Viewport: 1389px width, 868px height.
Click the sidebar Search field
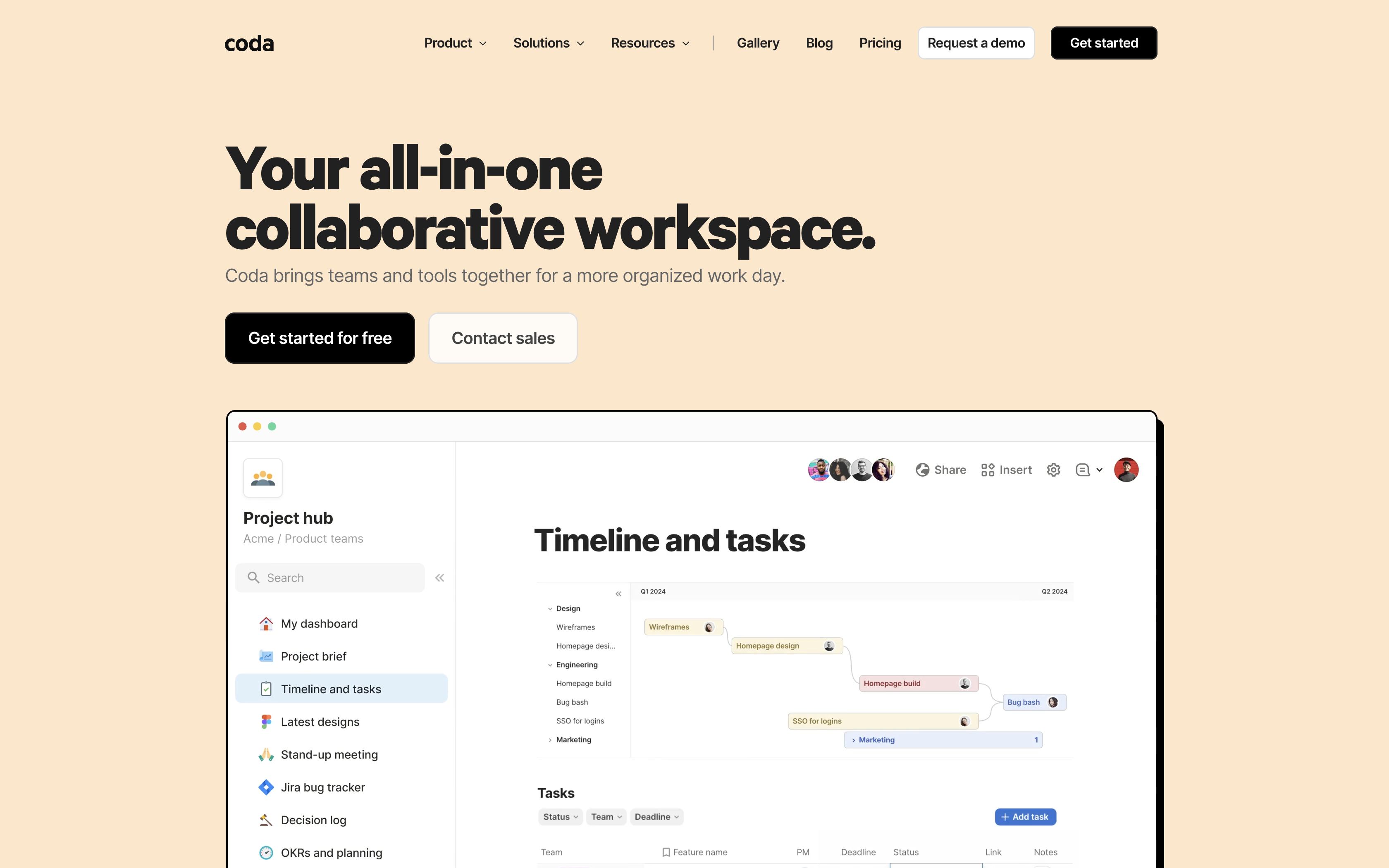pos(330,578)
